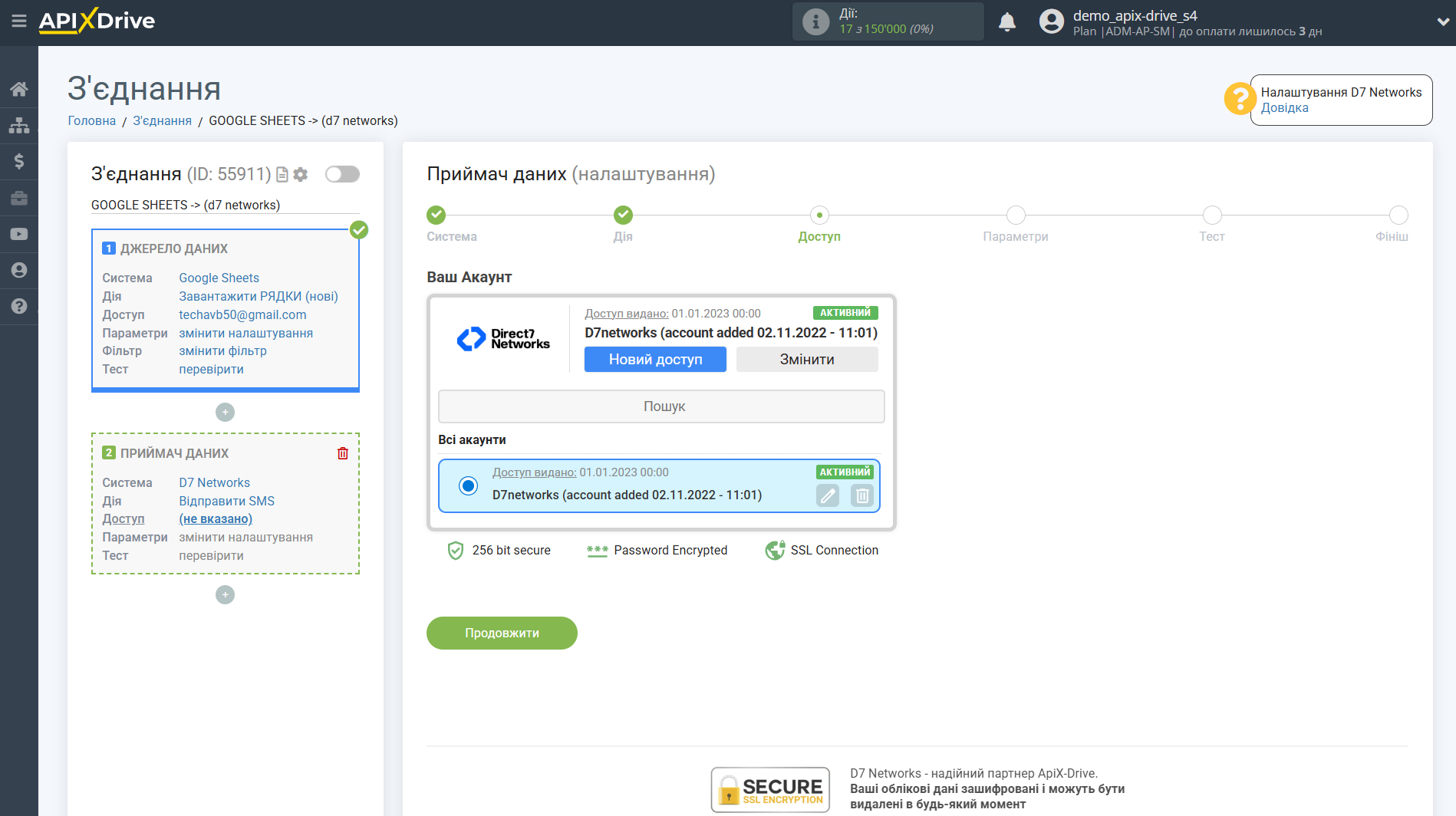The width and height of the screenshot is (1456, 816).
Task: Delete the data receiver block via trash icon
Action: [343, 453]
